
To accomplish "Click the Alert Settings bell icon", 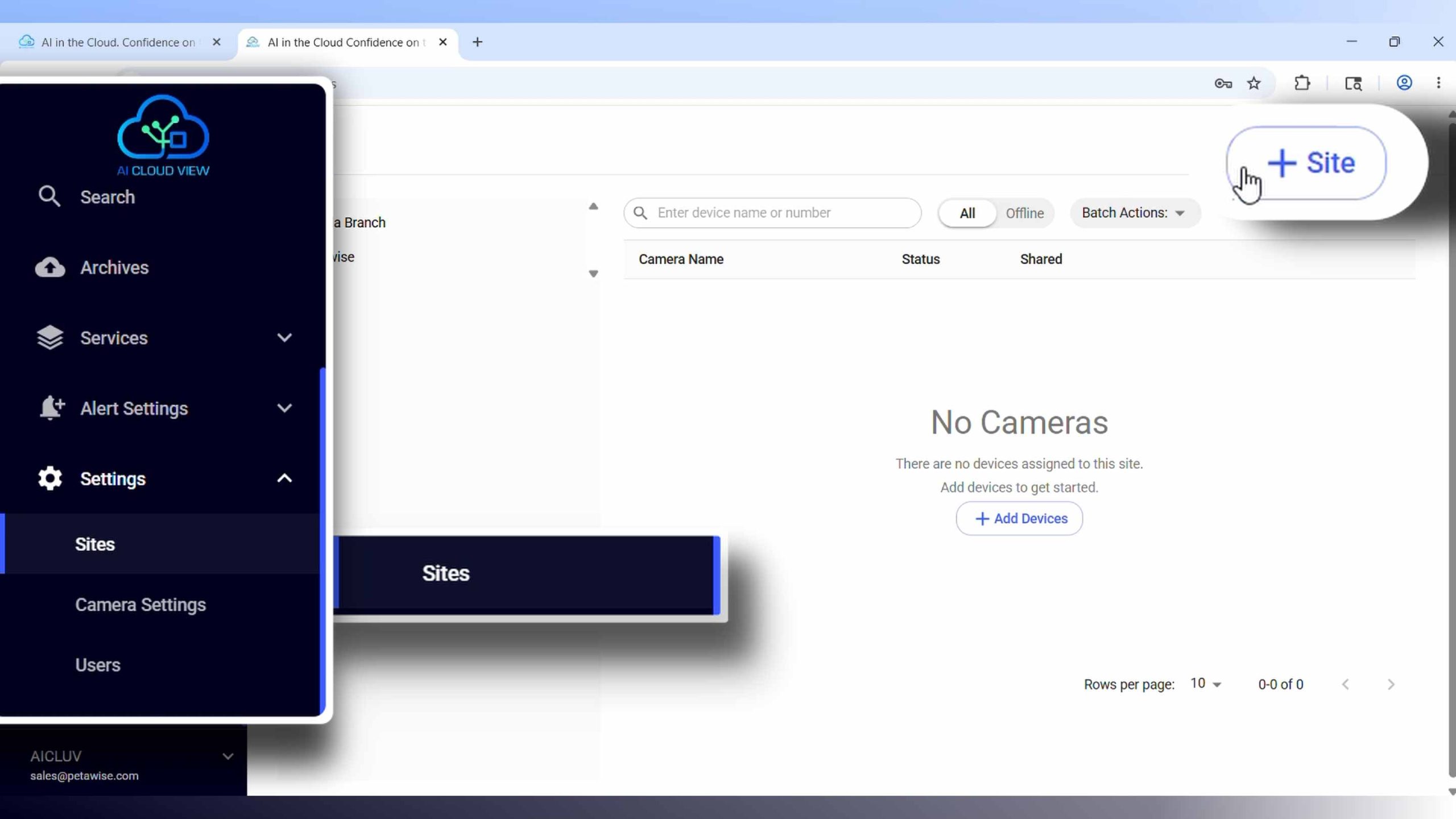I will pyautogui.click(x=51, y=408).
